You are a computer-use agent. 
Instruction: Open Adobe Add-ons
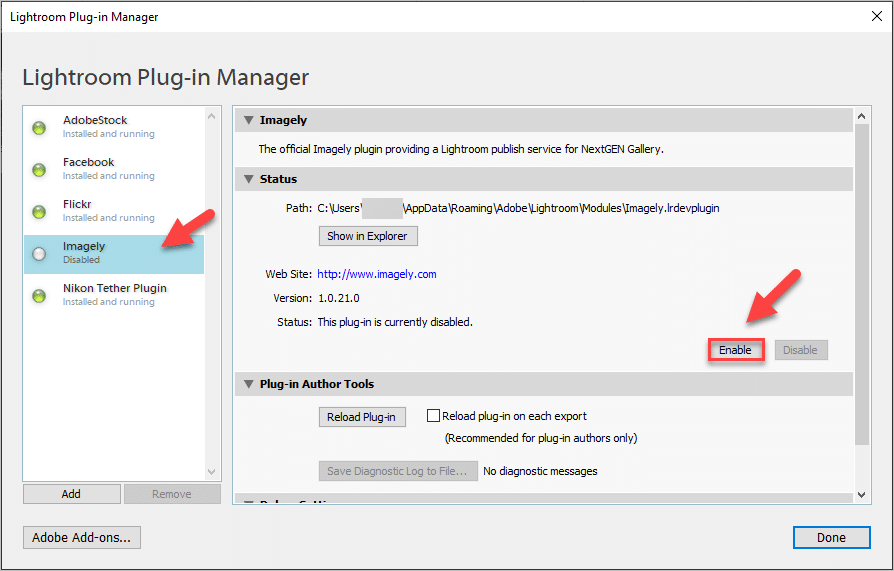coord(82,537)
